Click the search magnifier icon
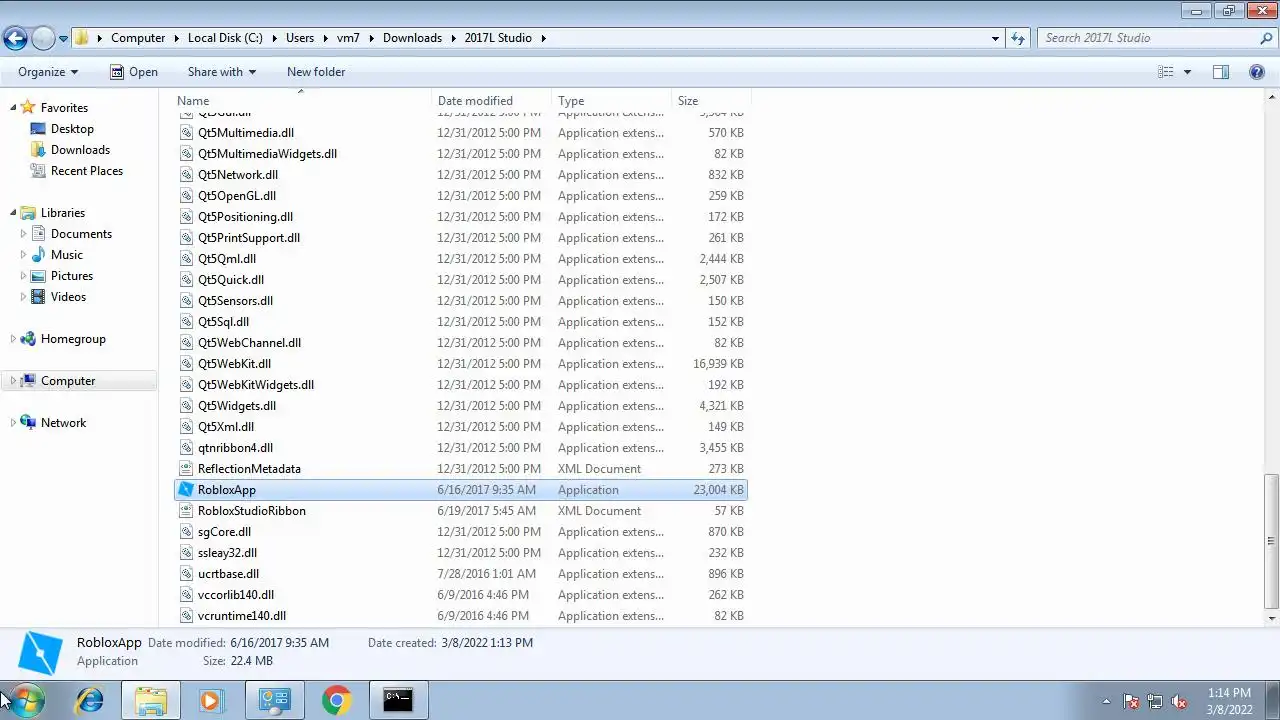 pos(1266,38)
